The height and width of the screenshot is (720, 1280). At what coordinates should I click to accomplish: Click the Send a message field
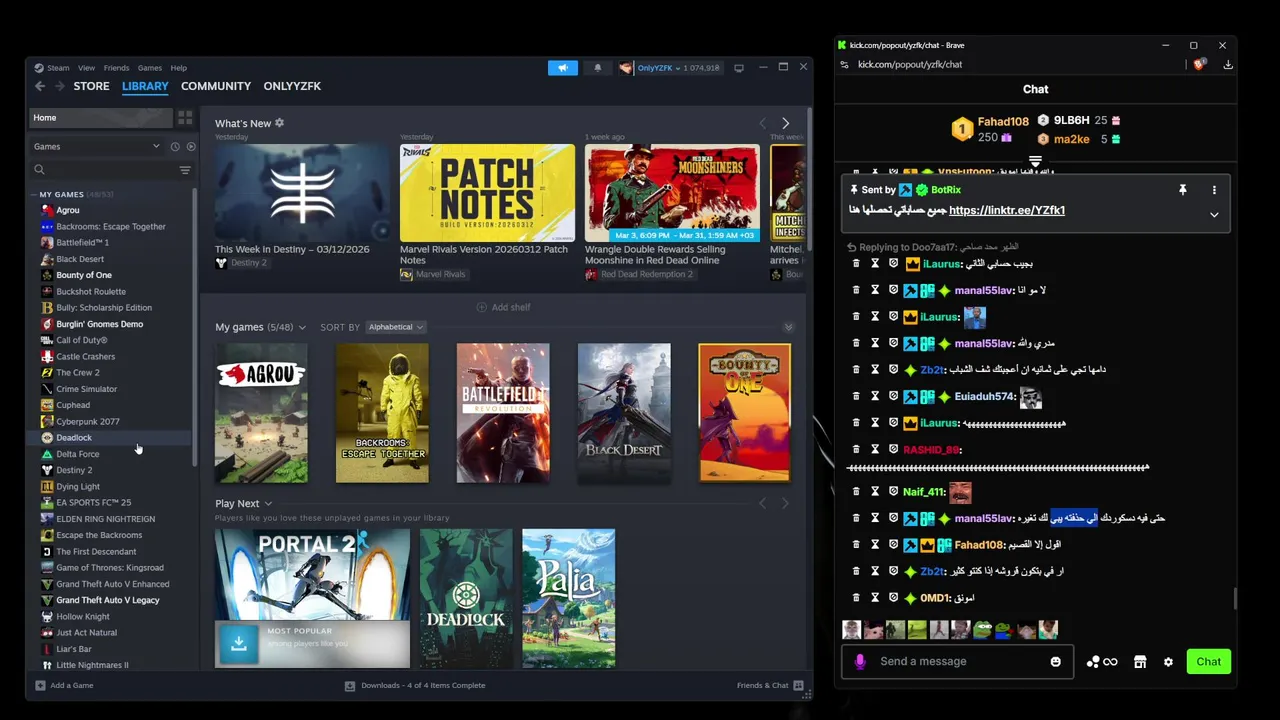pyautogui.click(x=958, y=662)
